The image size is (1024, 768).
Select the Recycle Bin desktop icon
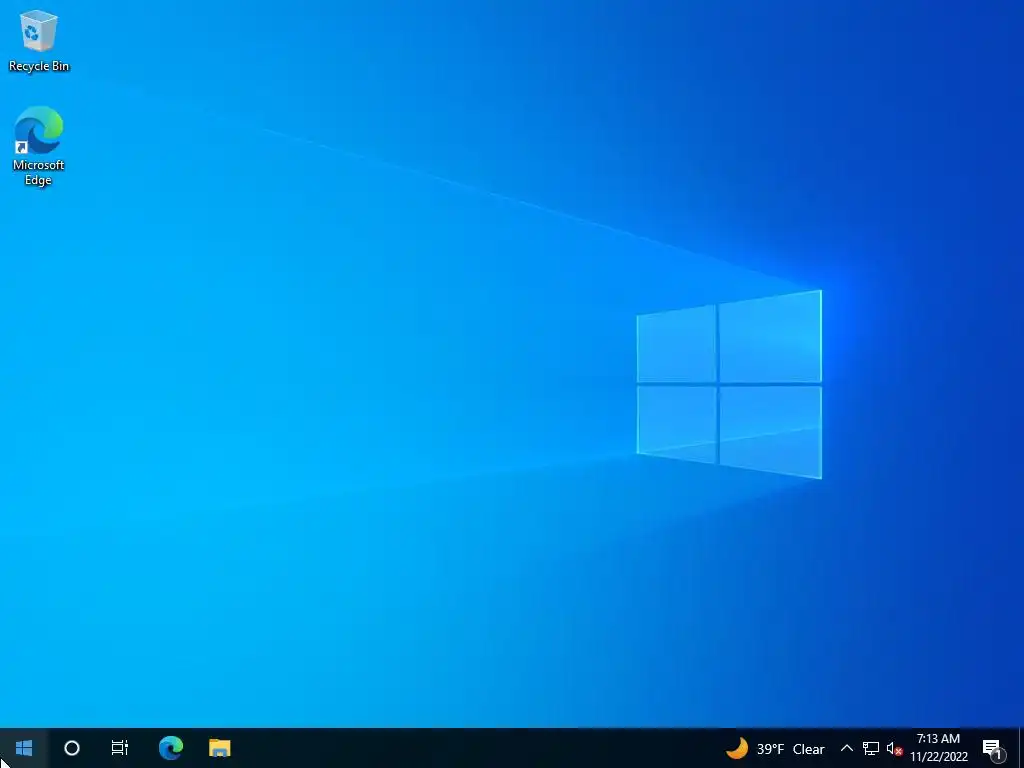(x=39, y=40)
